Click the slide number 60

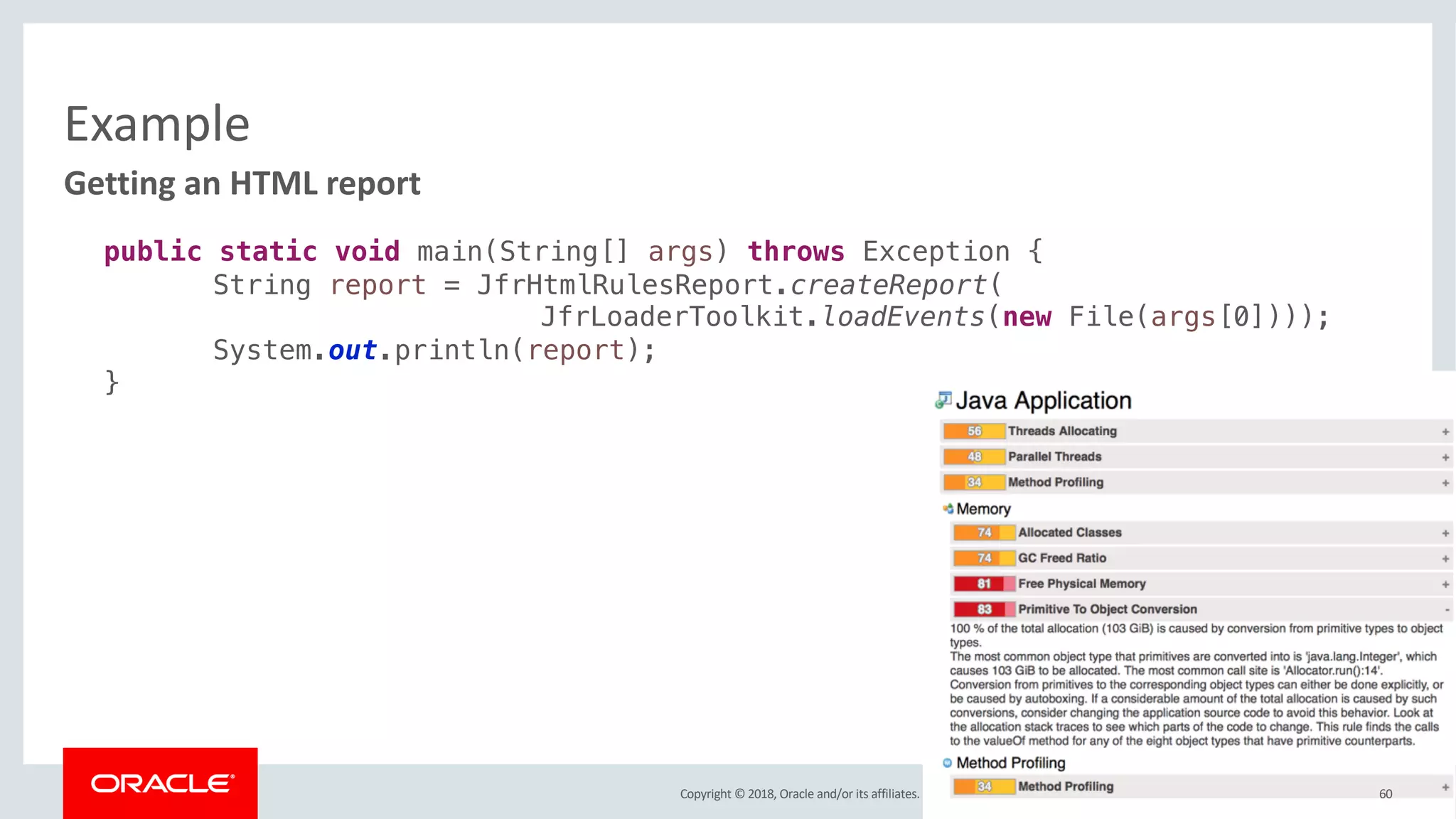click(x=1386, y=794)
